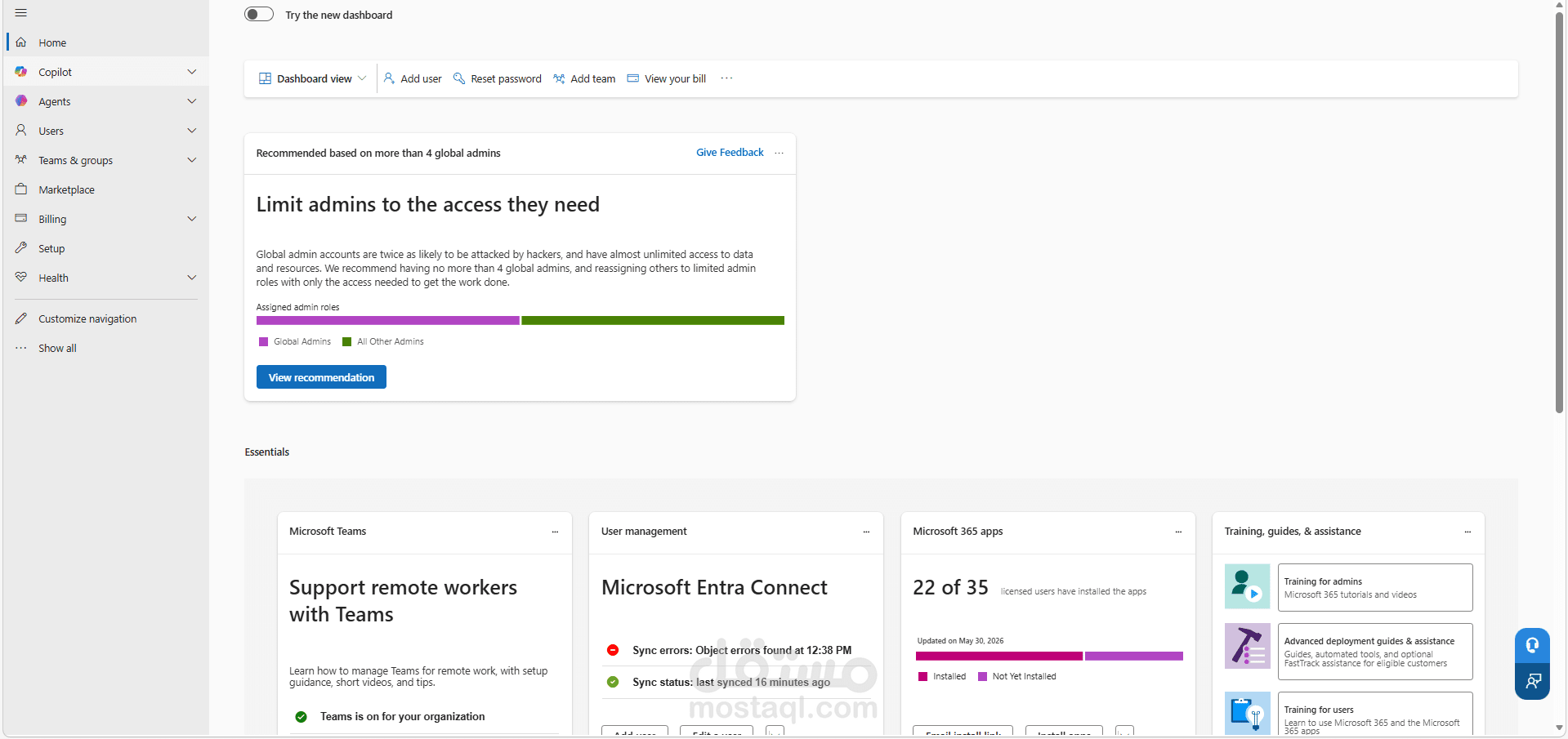Click the Teams & groups icon
The width and height of the screenshot is (1568, 739).
[x=21, y=160]
